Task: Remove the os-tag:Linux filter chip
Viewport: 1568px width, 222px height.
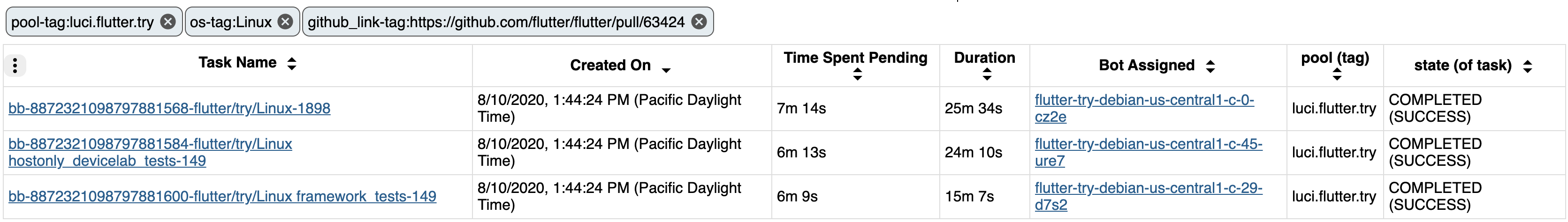Action: 285,22
